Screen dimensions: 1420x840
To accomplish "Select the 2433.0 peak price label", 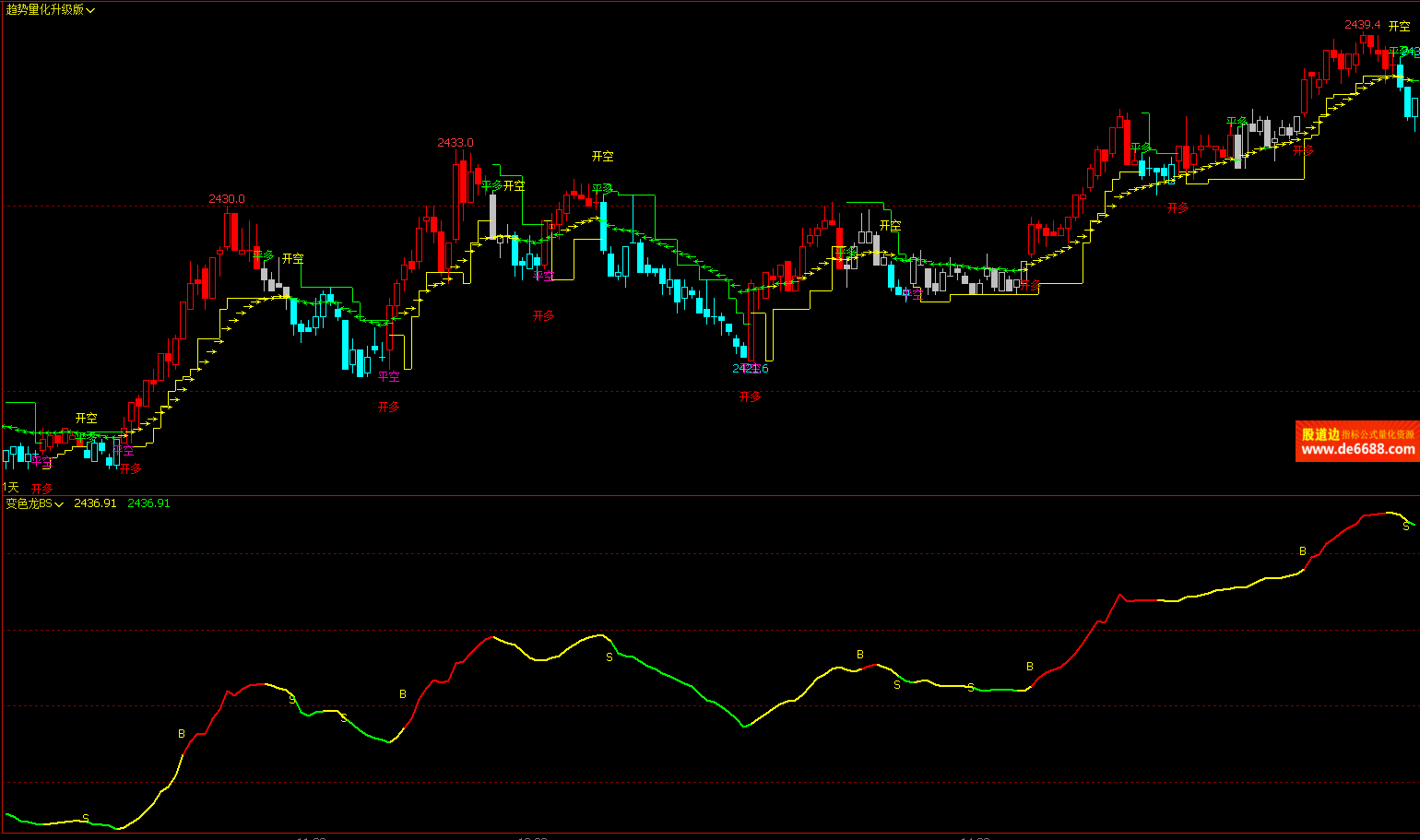I will click(455, 143).
